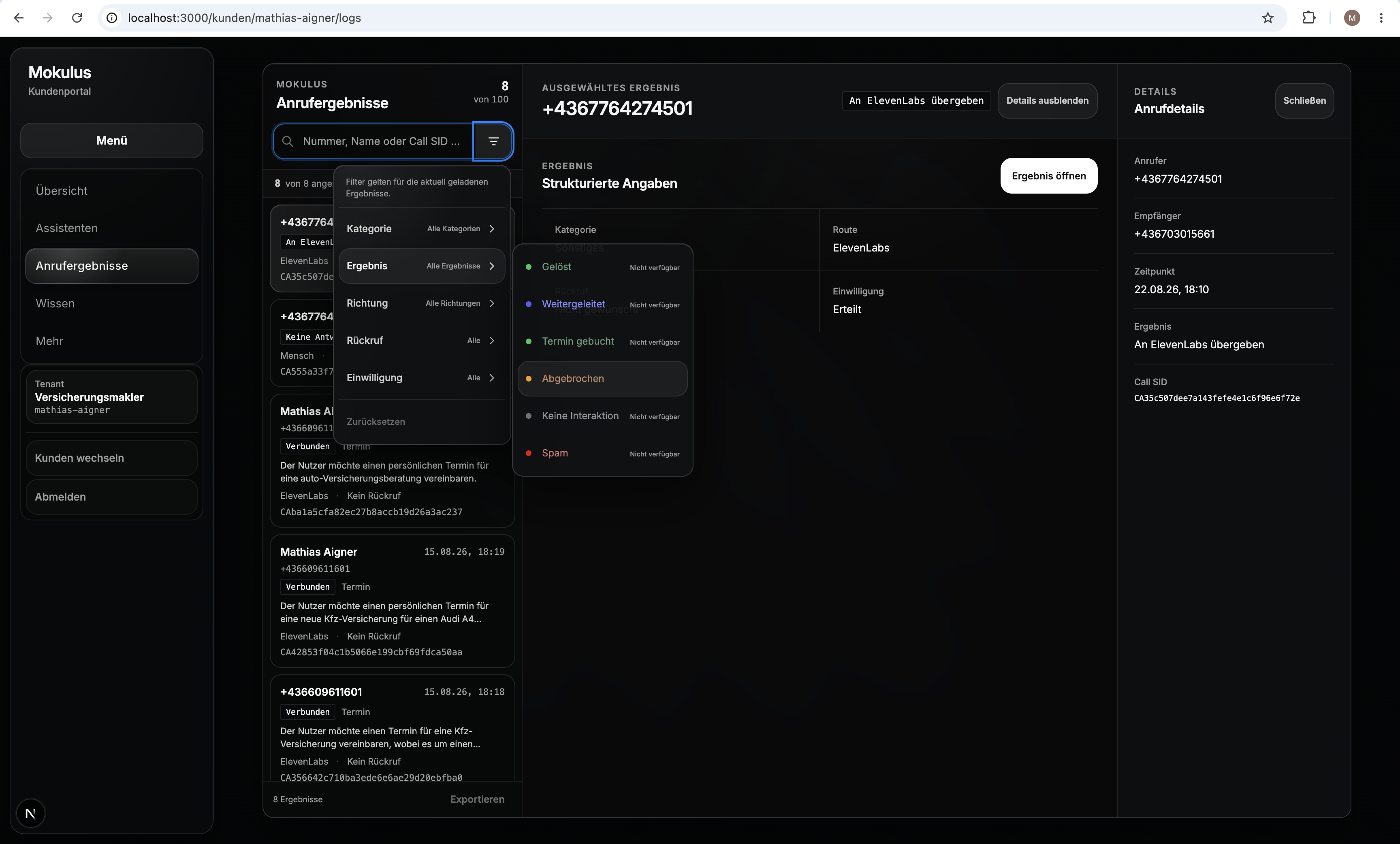1400x844 pixels.
Task: Select the Abgebrochen result option
Action: pyautogui.click(x=602, y=378)
